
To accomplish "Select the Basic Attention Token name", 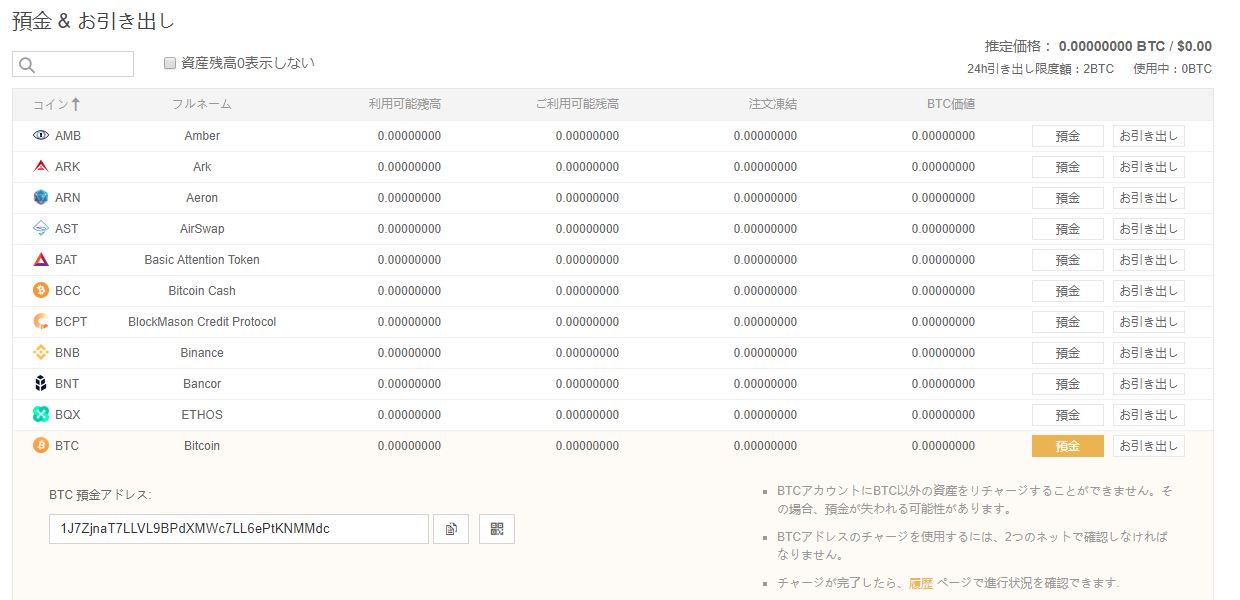I will tap(202, 260).
